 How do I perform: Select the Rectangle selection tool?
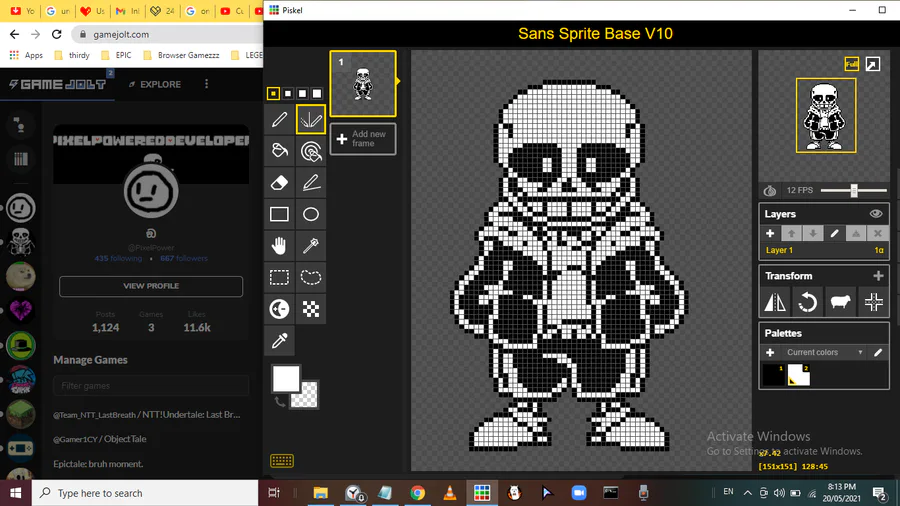click(x=280, y=277)
